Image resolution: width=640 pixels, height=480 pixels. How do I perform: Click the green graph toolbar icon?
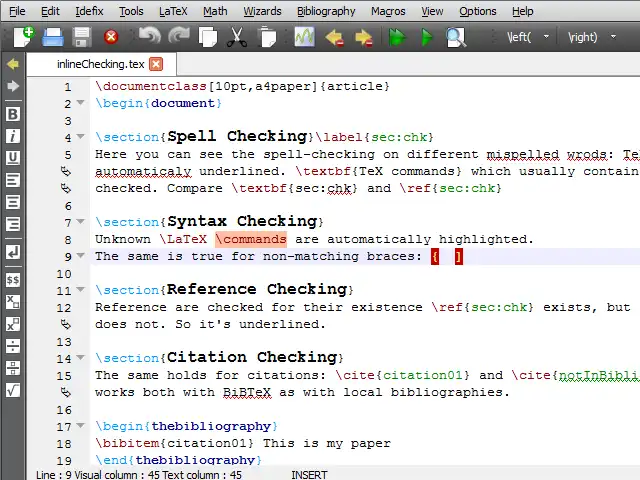304,37
